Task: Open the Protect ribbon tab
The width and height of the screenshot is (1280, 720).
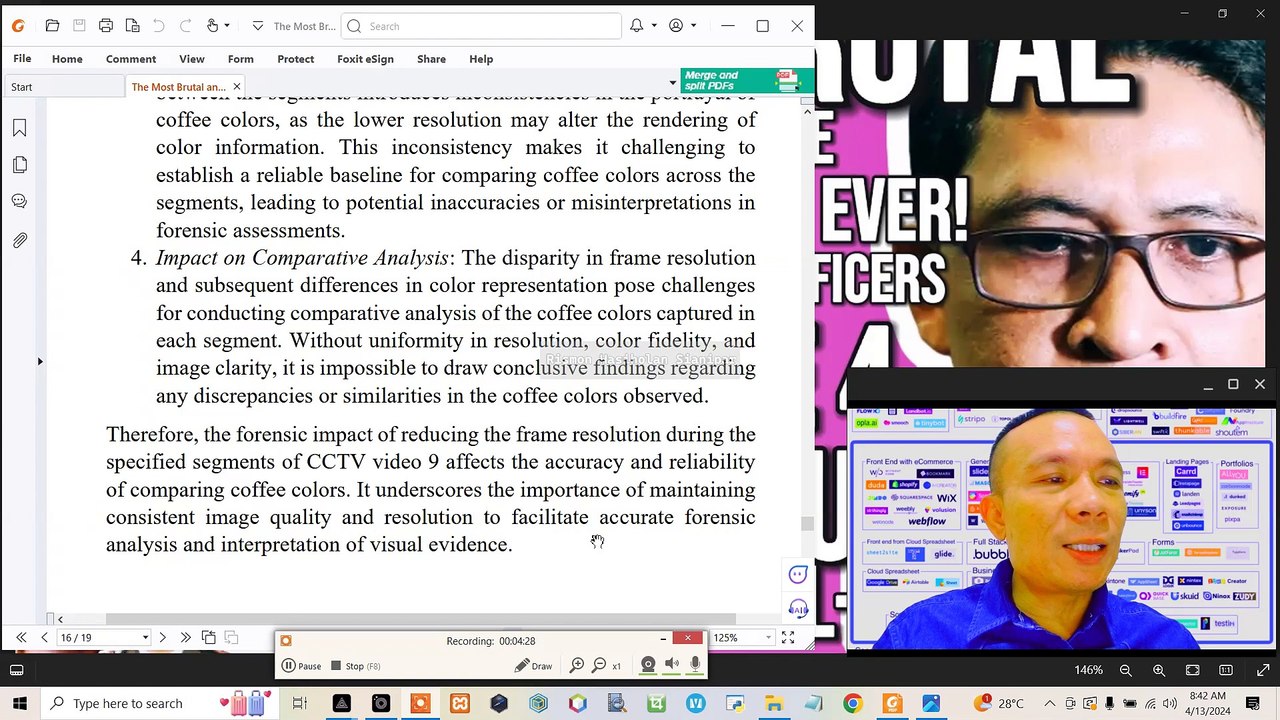Action: tap(295, 59)
